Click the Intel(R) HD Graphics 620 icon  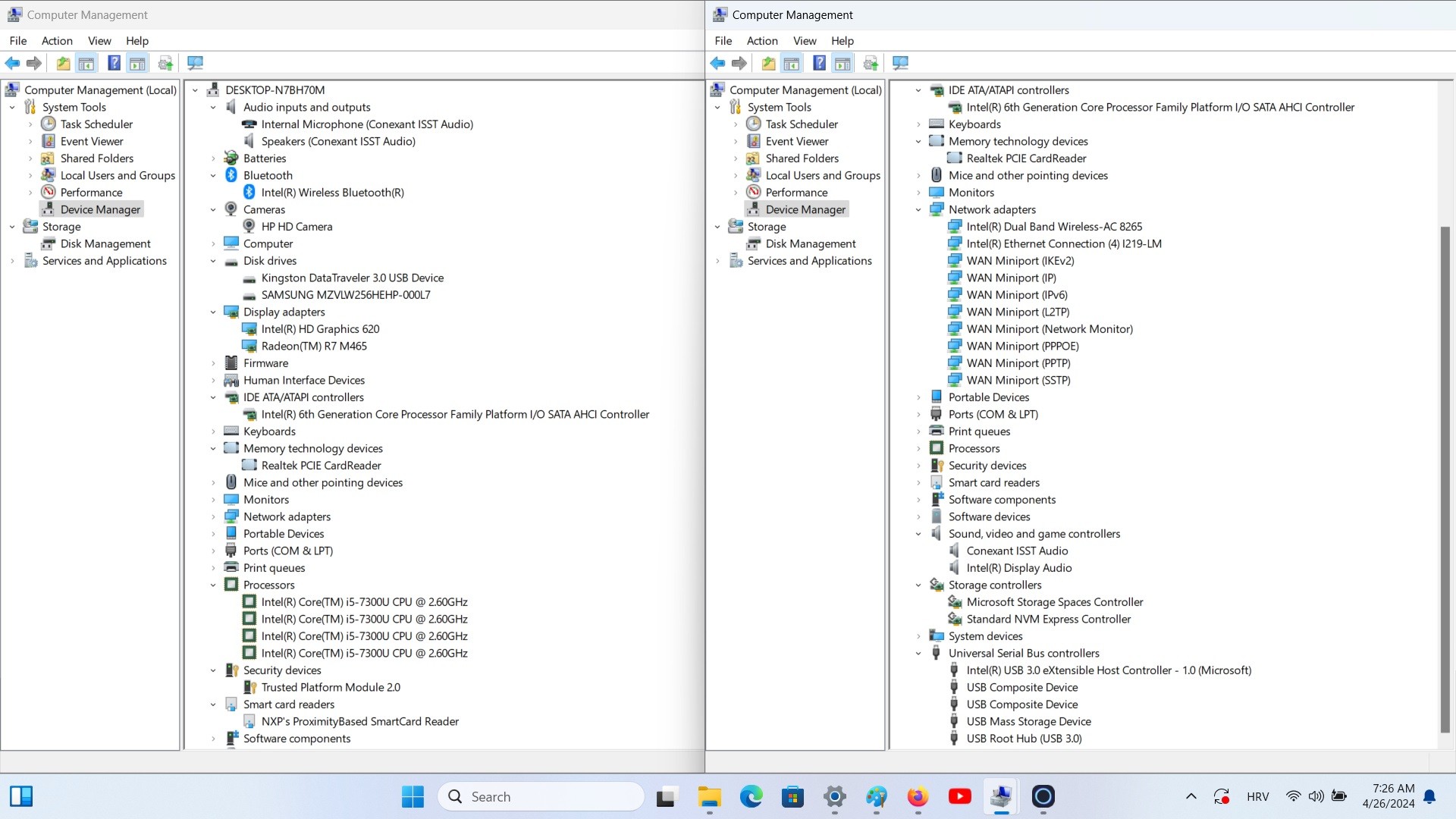249,329
